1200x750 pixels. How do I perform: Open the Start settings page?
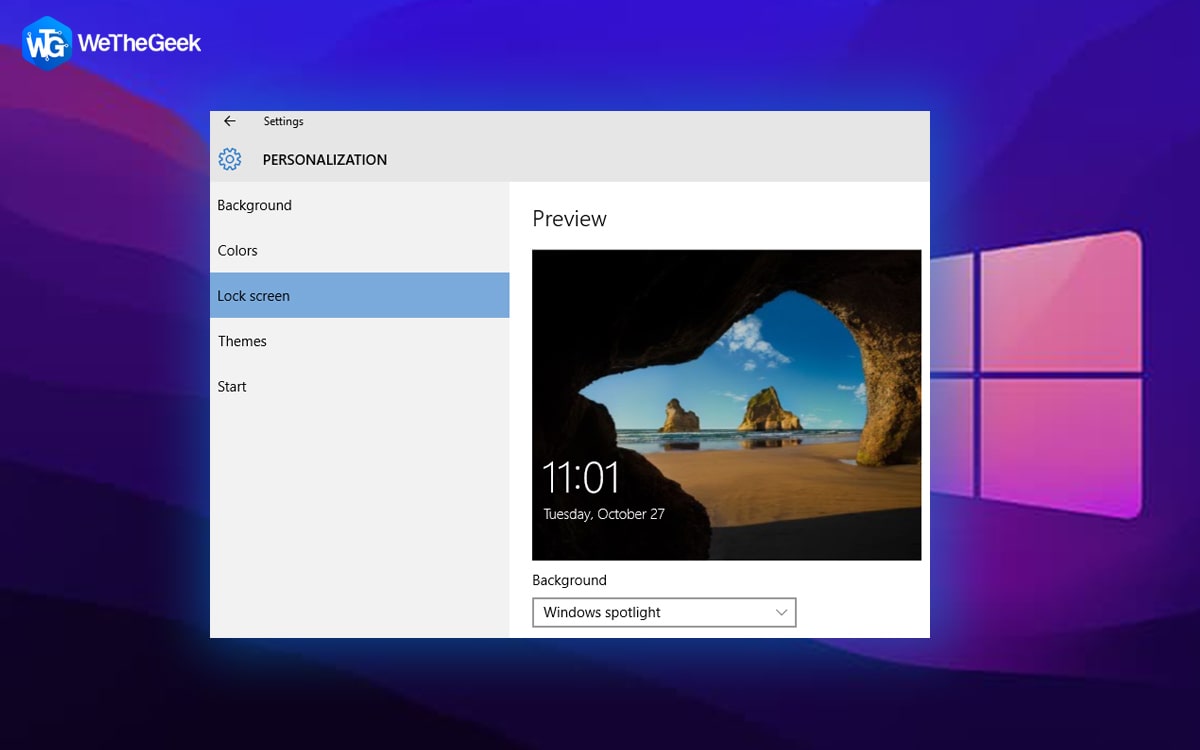360,386
